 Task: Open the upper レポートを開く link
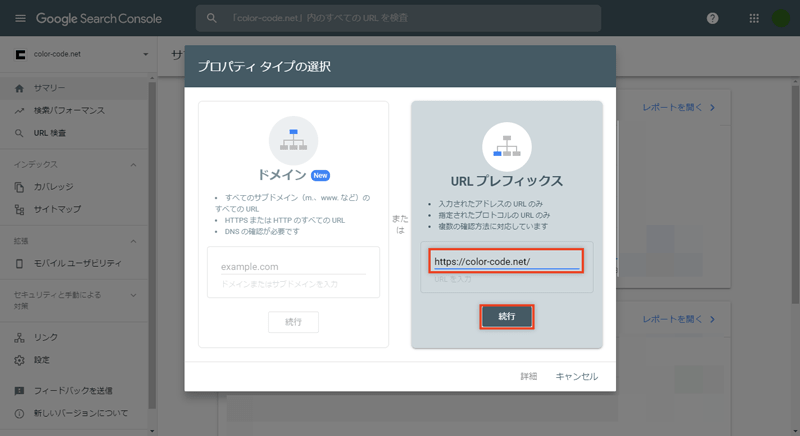pyautogui.click(x=679, y=108)
